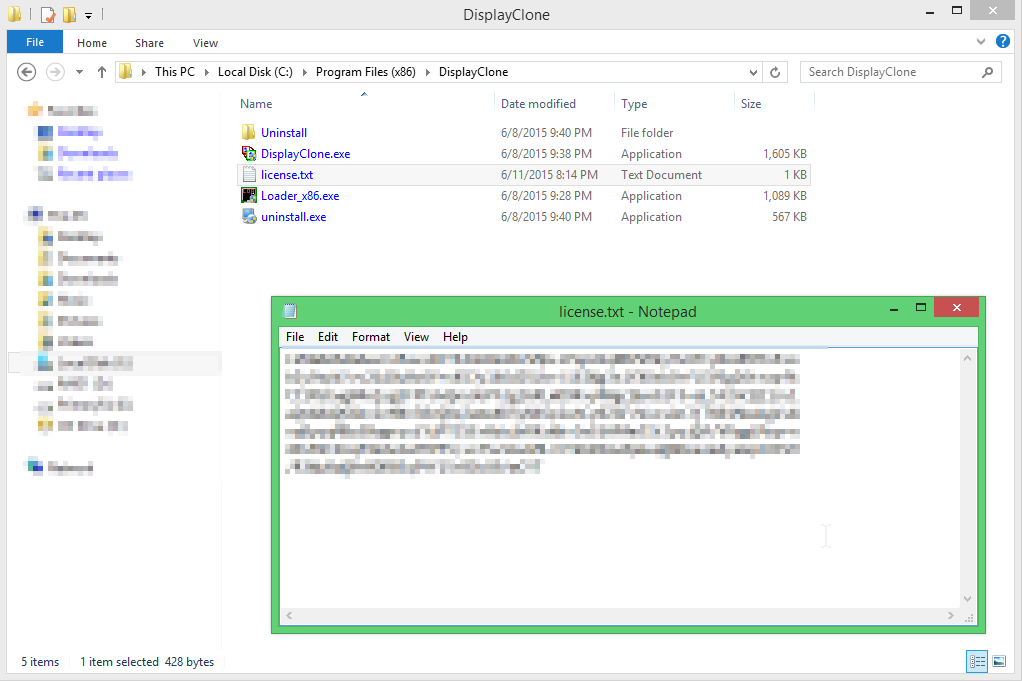
Task: Select the uninstall.exe file name
Action: [x=293, y=217]
